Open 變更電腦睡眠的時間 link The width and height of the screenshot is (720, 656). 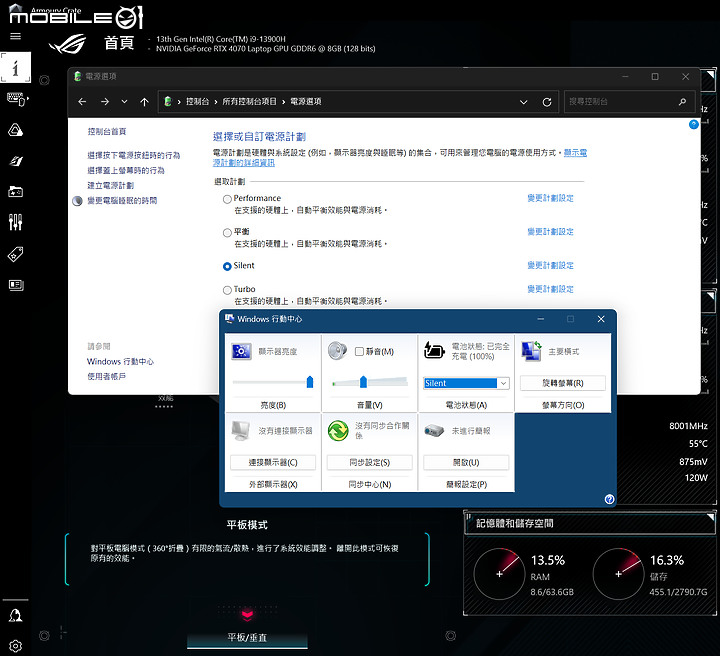pyautogui.click(x=122, y=201)
